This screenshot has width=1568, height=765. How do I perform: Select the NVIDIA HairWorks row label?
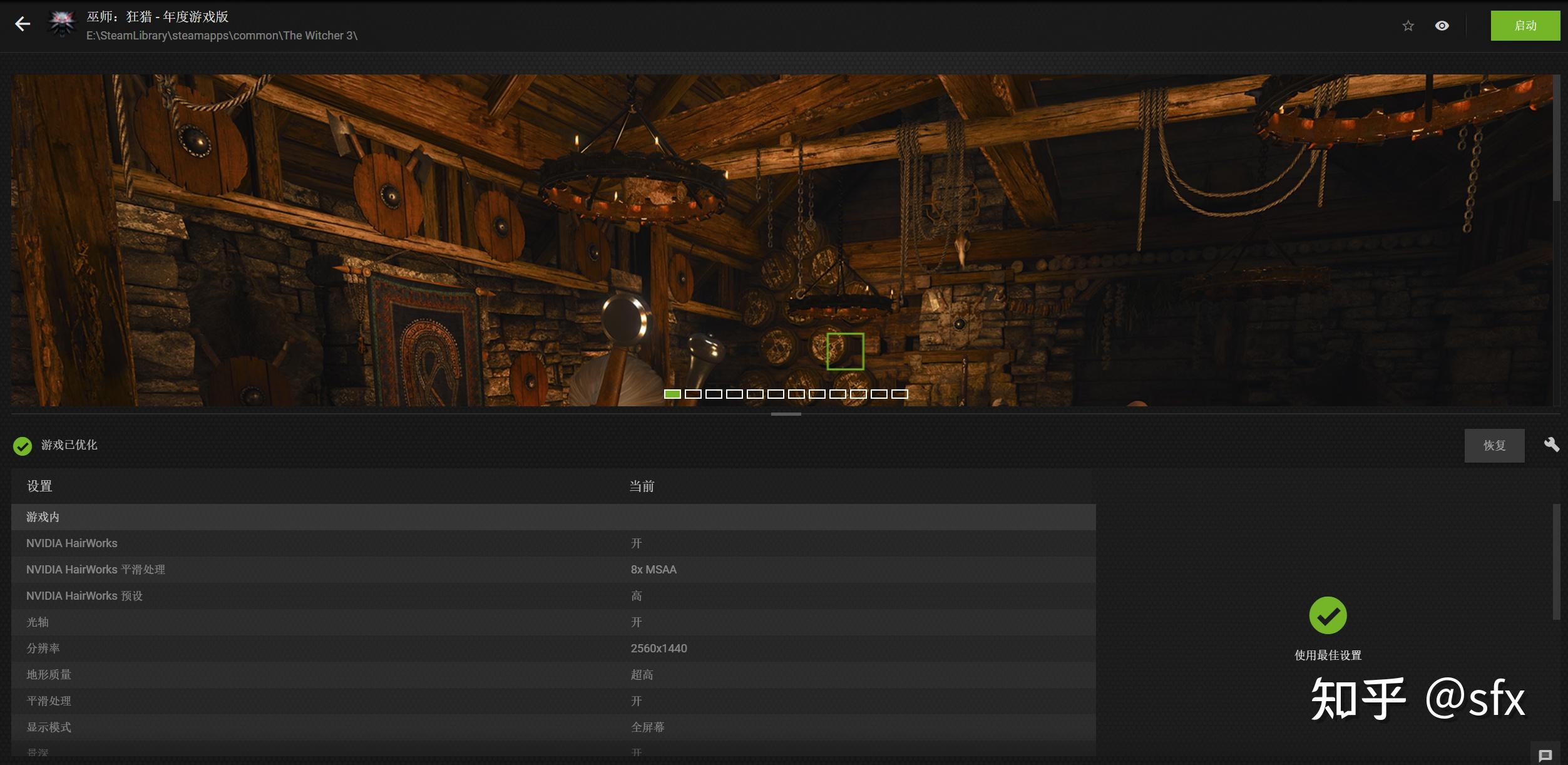(72, 543)
